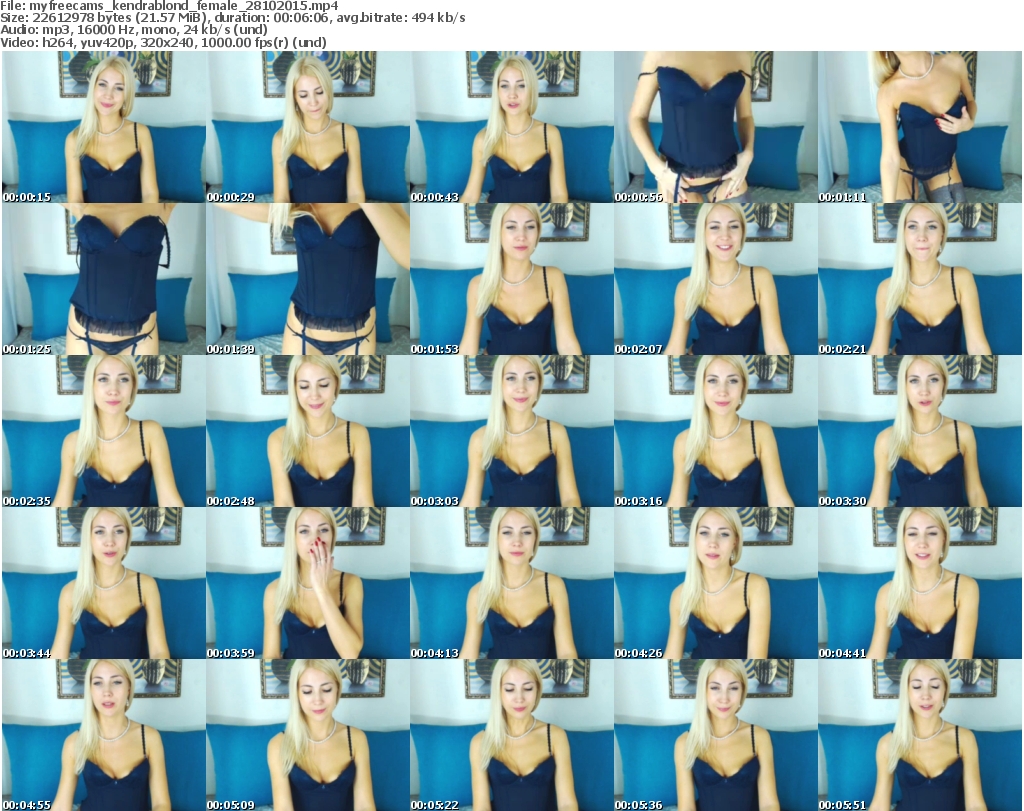Choose the frame stamped 00:05:22

pyautogui.click(x=511, y=735)
